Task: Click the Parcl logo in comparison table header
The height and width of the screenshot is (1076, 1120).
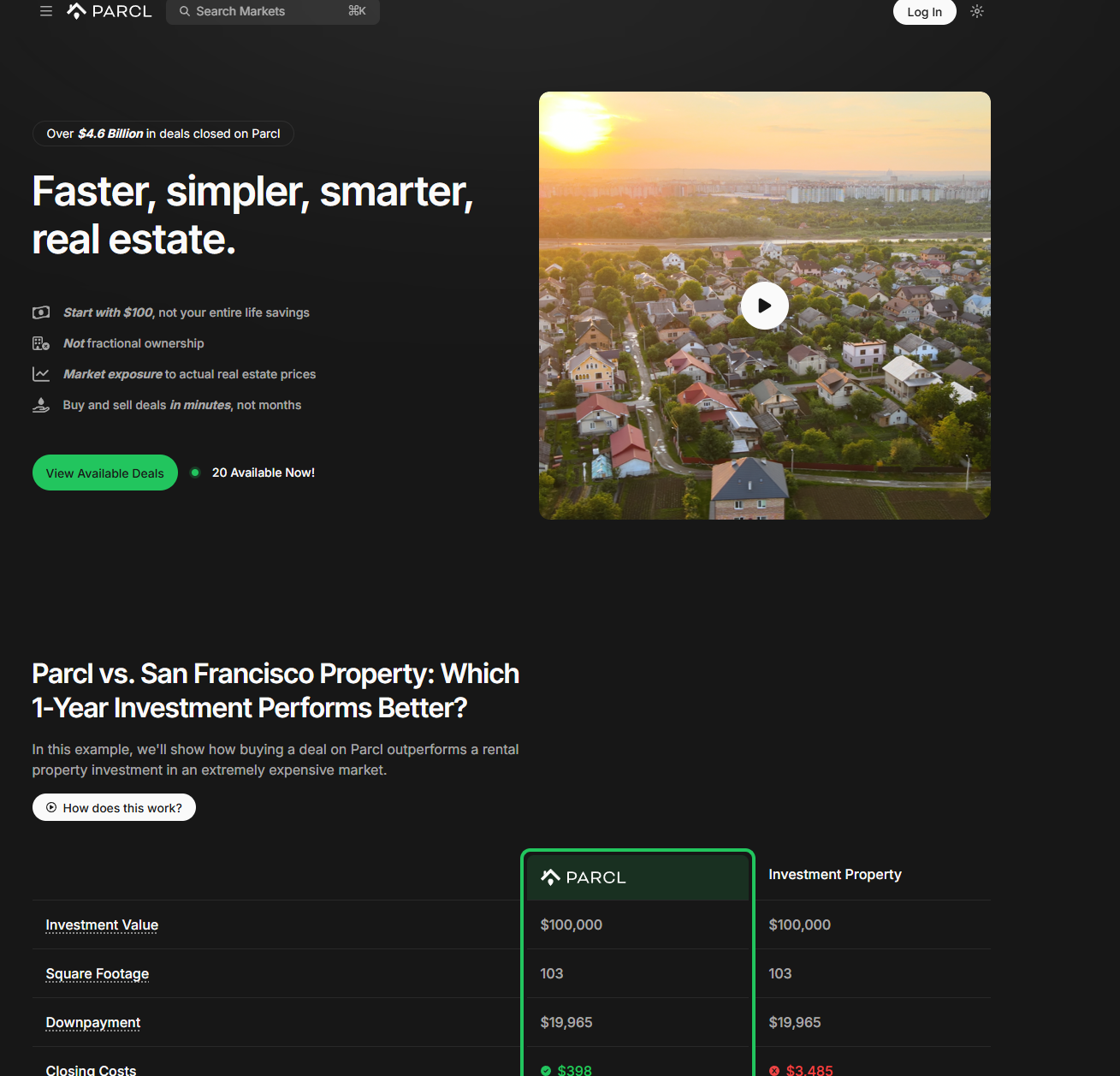Action: coord(584,877)
